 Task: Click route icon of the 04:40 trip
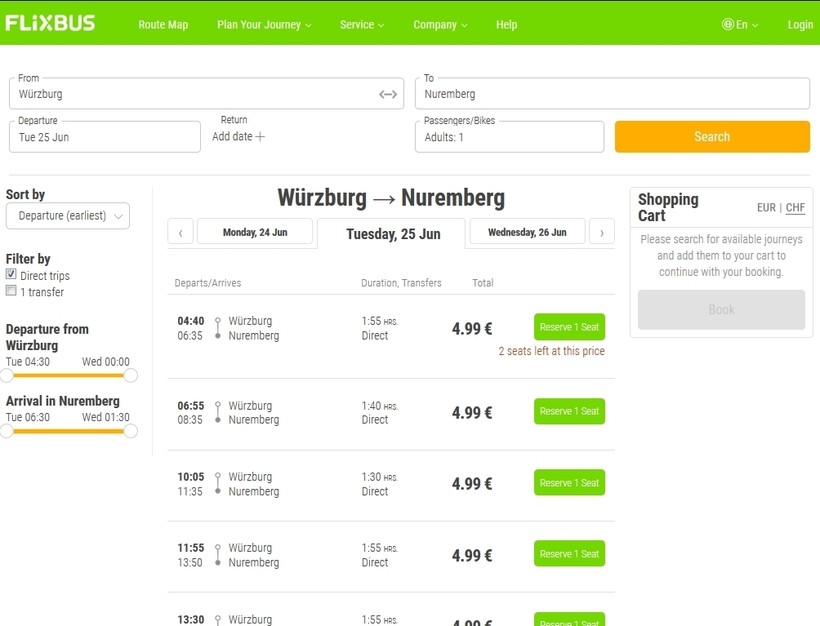click(x=217, y=329)
